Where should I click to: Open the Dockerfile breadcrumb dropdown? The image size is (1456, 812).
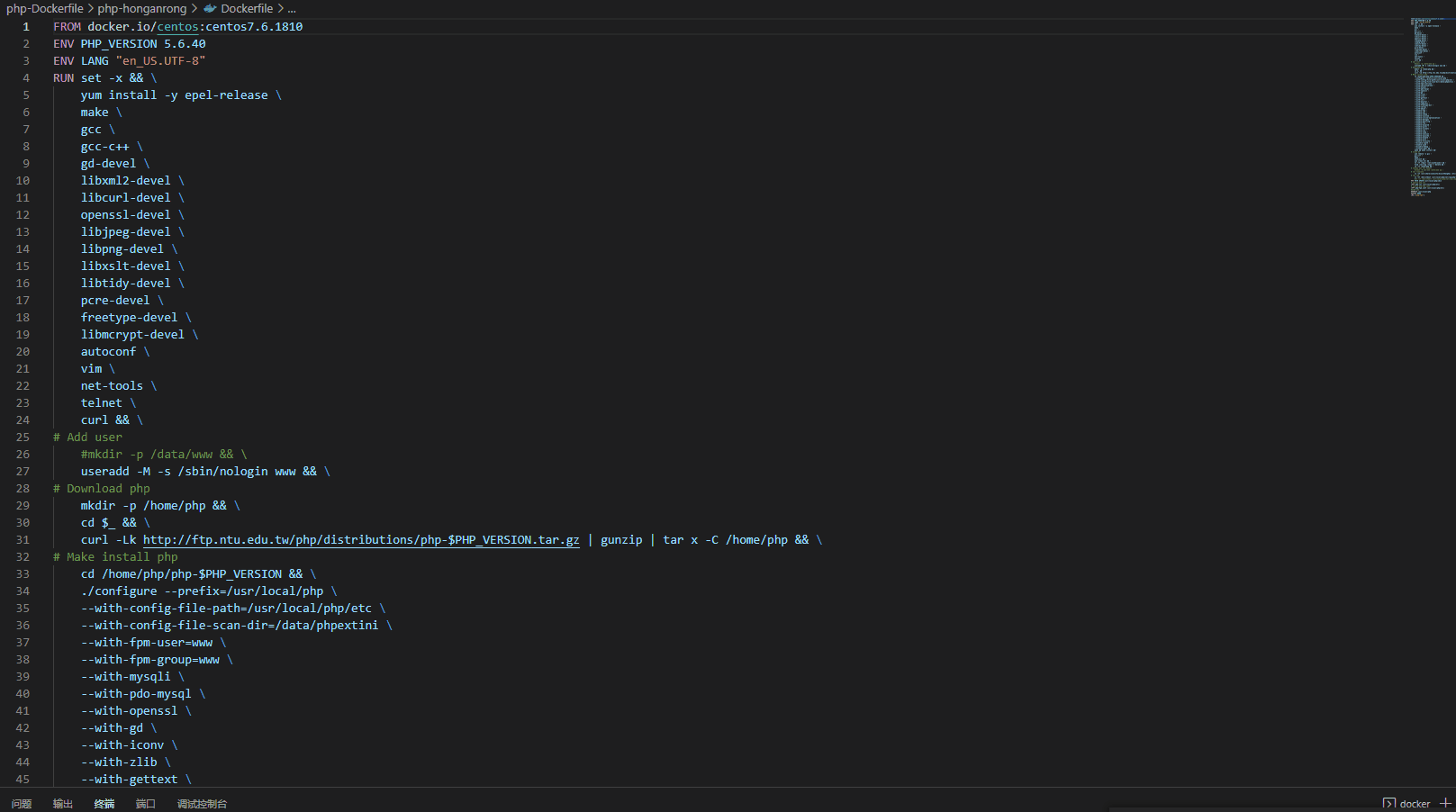pyautogui.click(x=246, y=8)
